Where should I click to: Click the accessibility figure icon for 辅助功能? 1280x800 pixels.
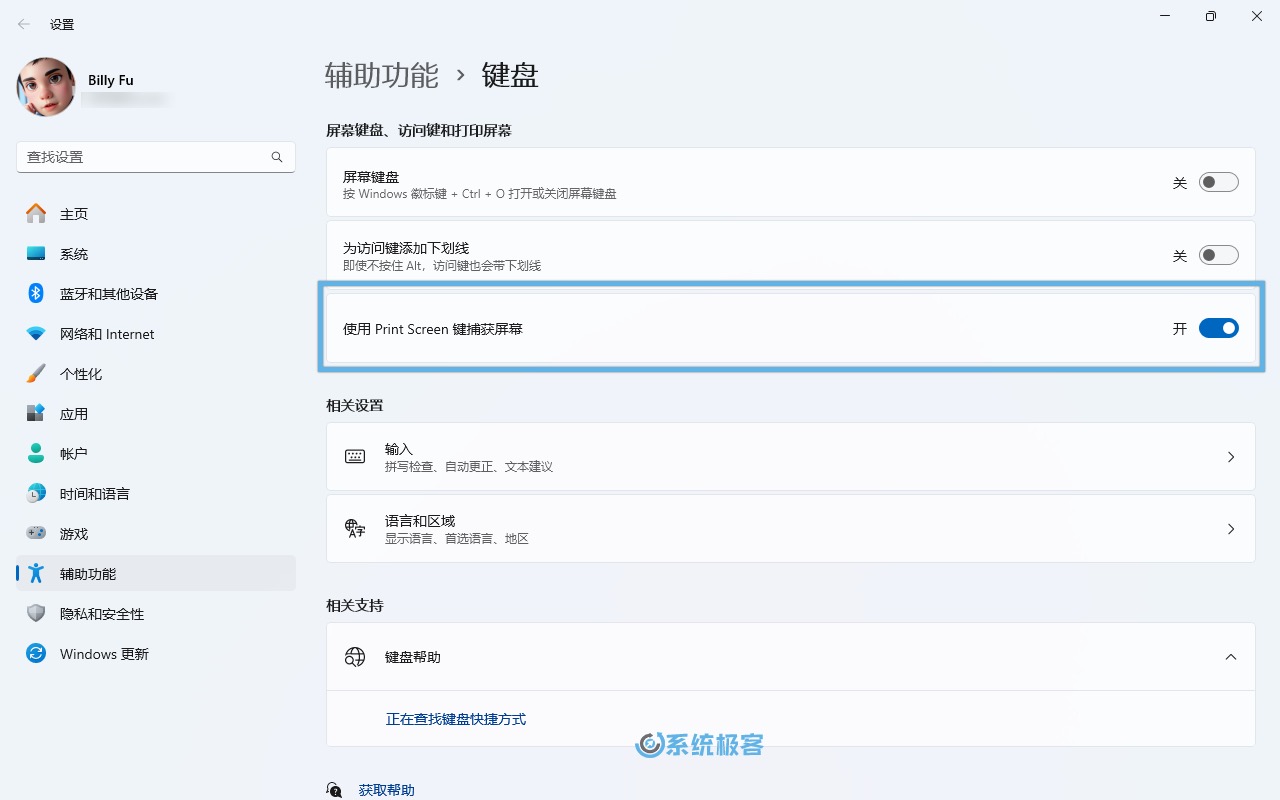[36, 574]
